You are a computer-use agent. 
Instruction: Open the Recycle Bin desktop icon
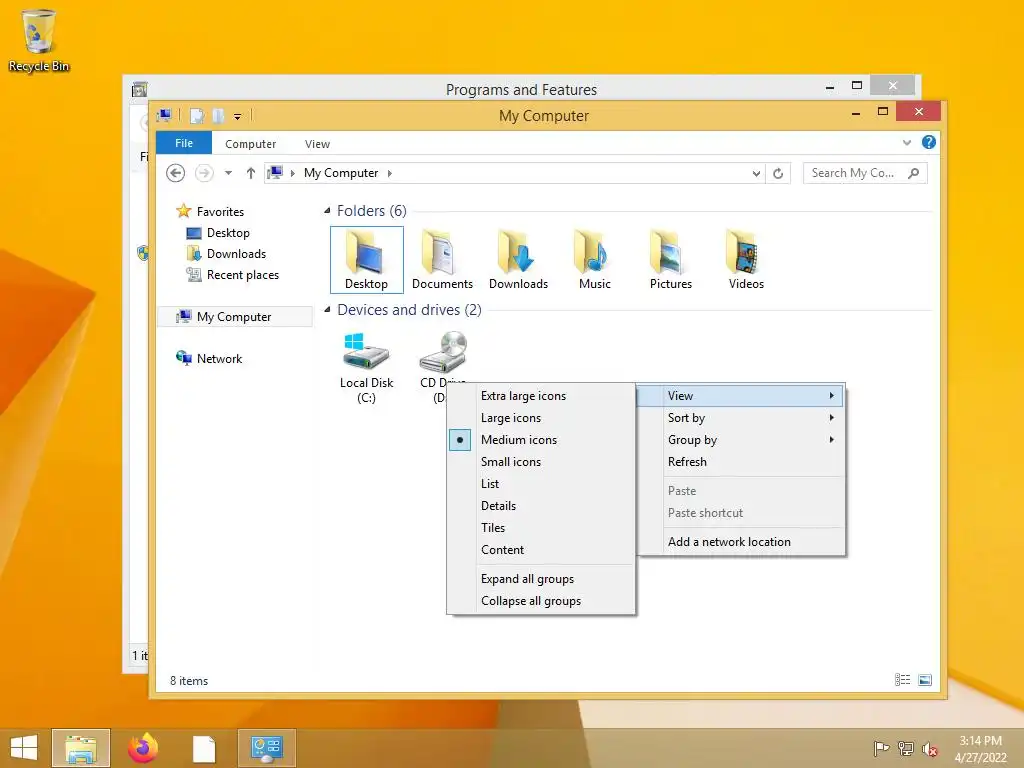pyautogui.click(x=39, y=40)
